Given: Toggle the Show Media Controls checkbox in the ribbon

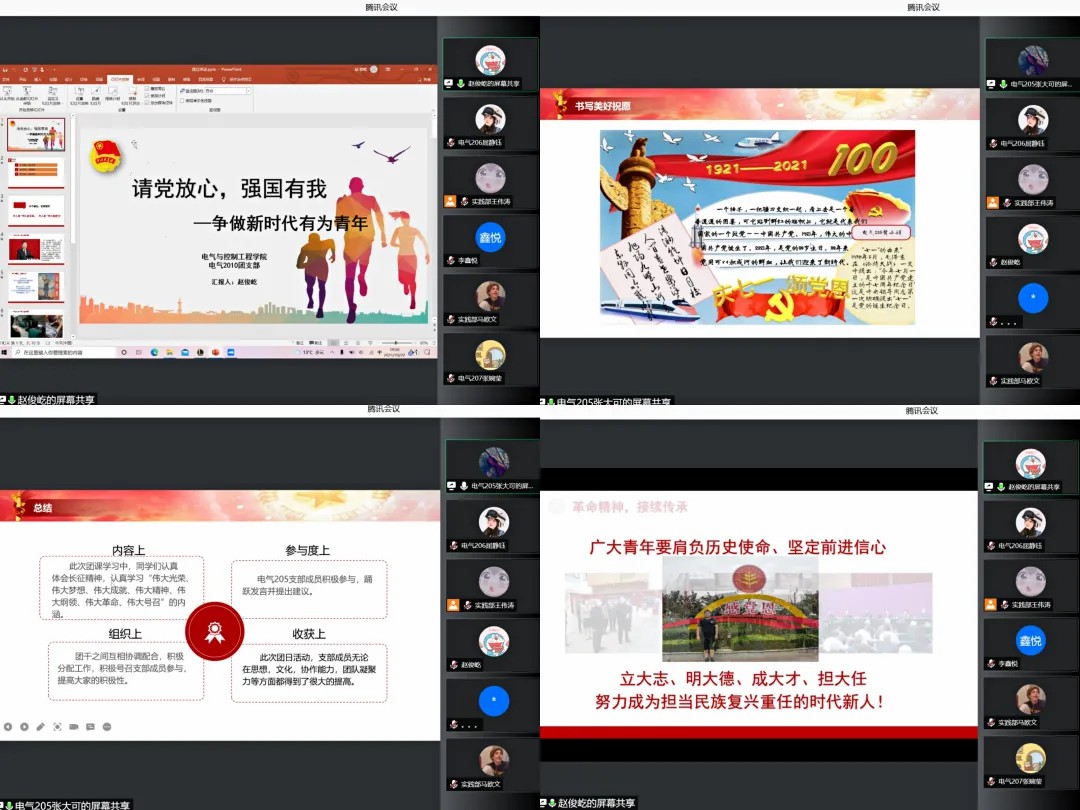Looking at the screenshot, I should coord(147,103).
